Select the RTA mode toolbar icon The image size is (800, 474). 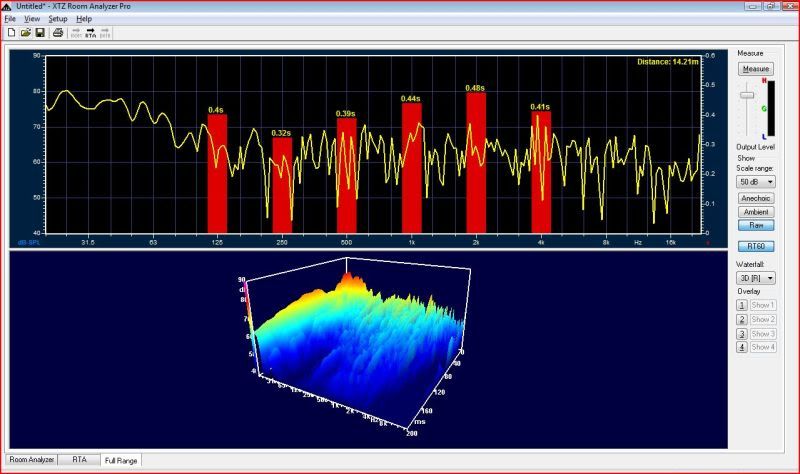(91, 33)
